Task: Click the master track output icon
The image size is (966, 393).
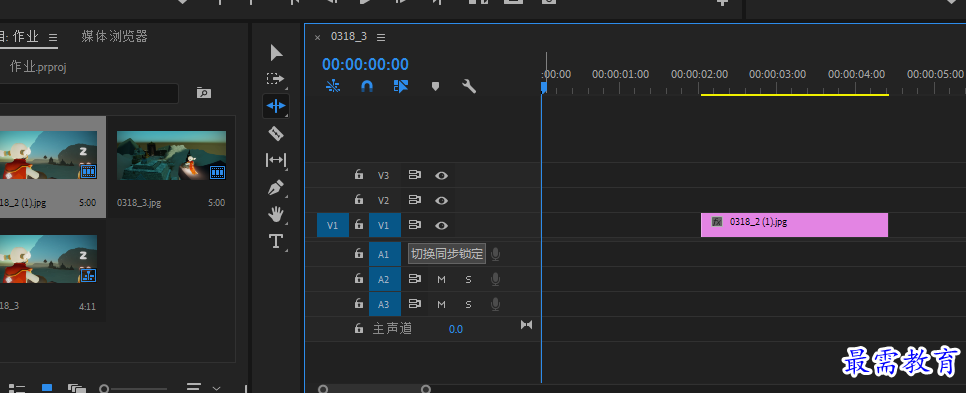Action: (526, 325)
